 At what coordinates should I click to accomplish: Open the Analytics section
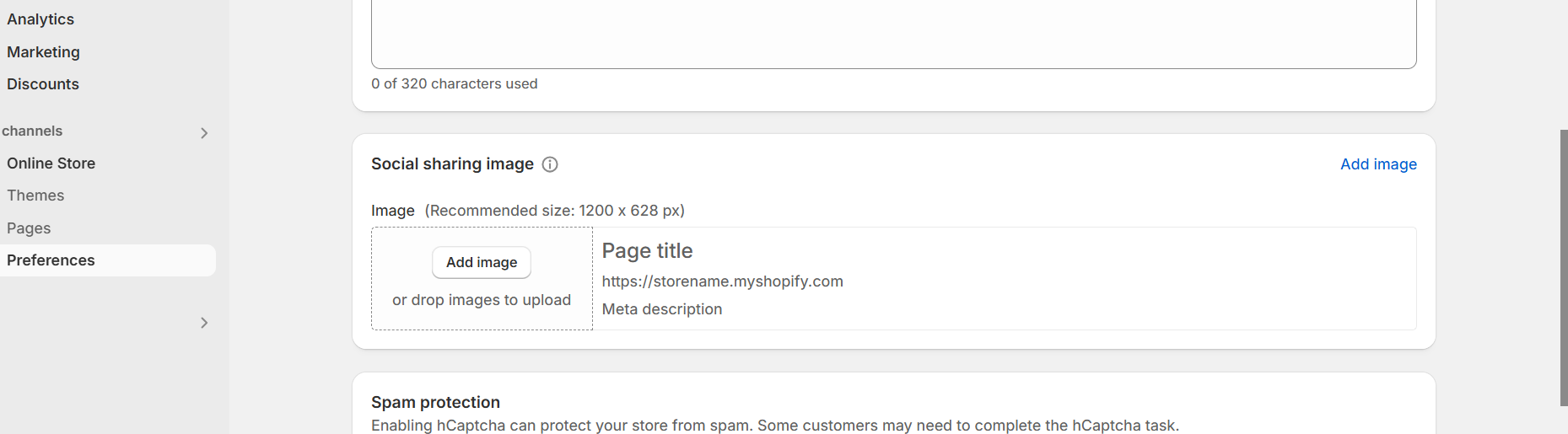(x=40, y=19)
